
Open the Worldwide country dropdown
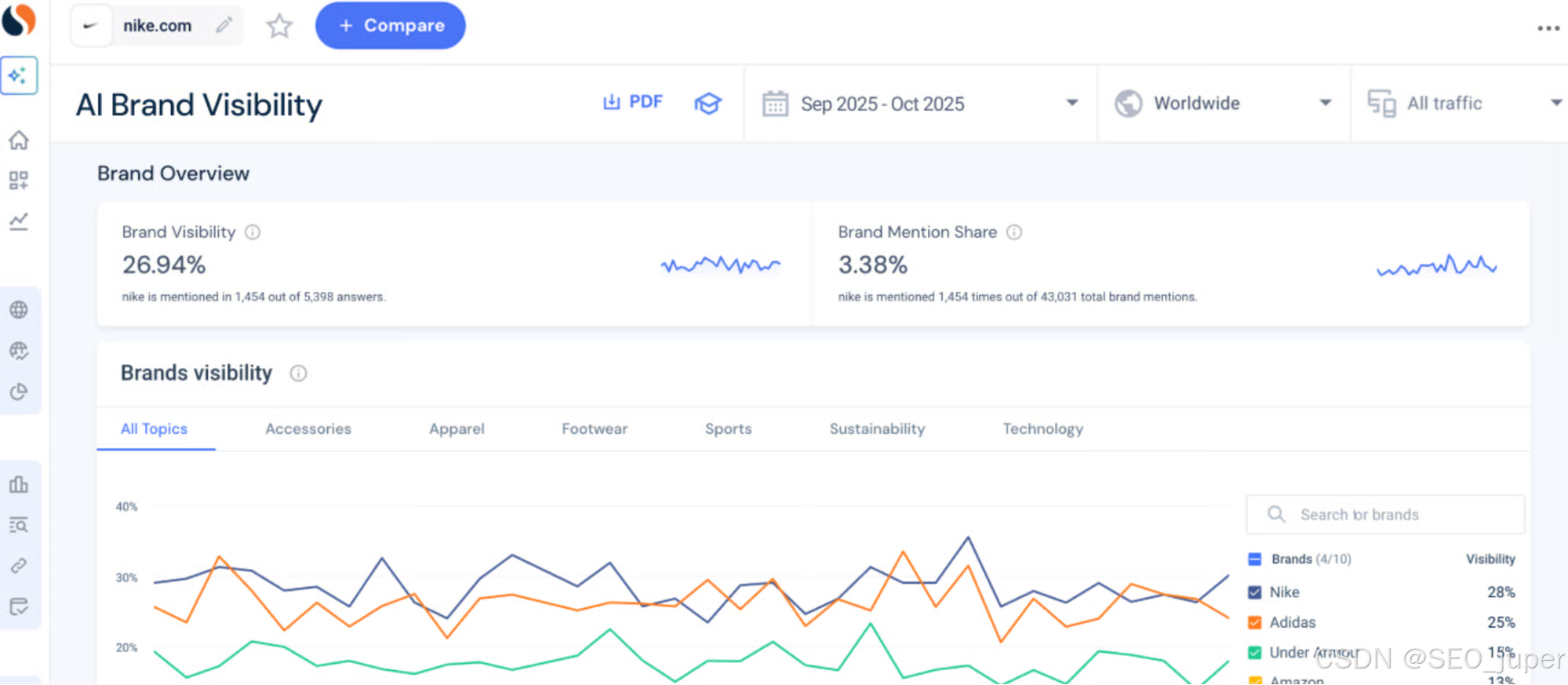click(1224, 104)
